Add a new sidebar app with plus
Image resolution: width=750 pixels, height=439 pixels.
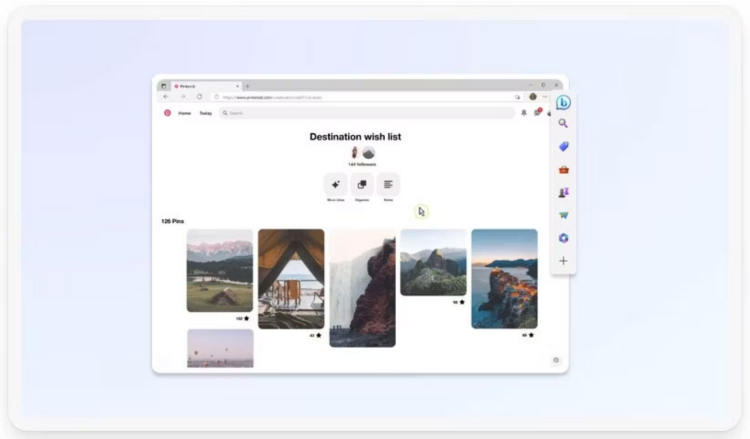tap(563, 261)
